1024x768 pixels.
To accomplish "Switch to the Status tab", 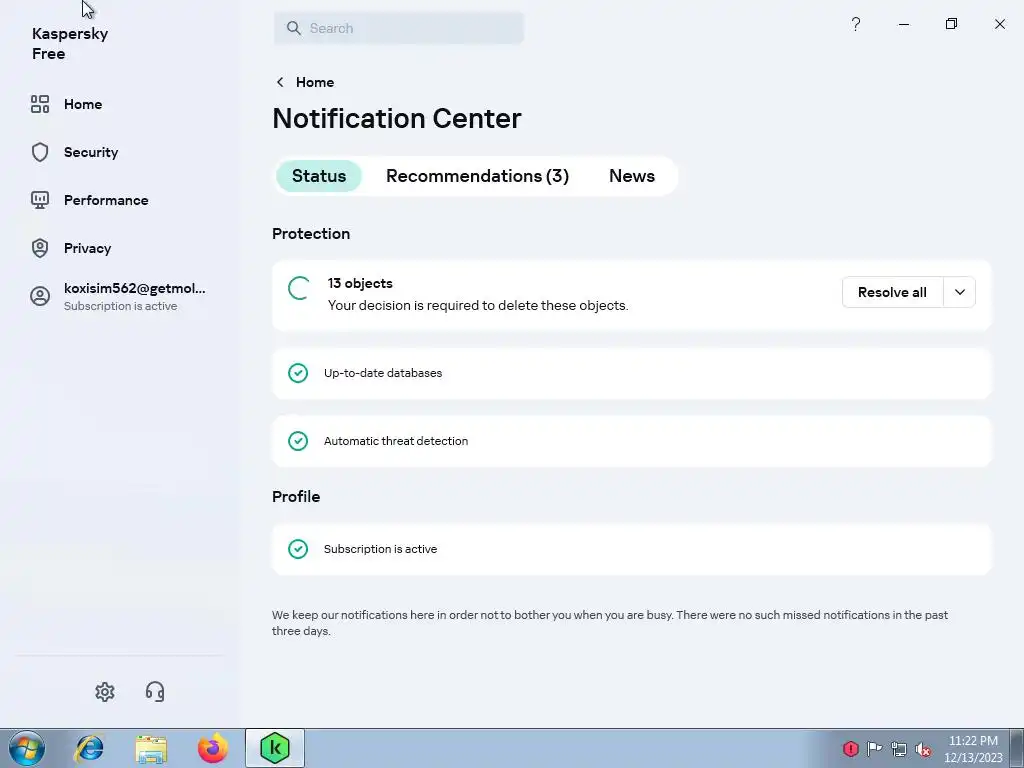I will click(319, 176).
